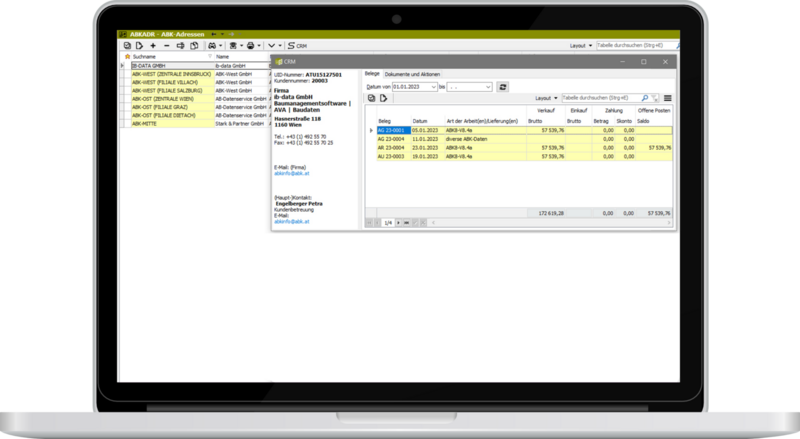This screenshot has width=800, height=439.
Task: Open the bis date dropdown
Action: click(488, 87)
